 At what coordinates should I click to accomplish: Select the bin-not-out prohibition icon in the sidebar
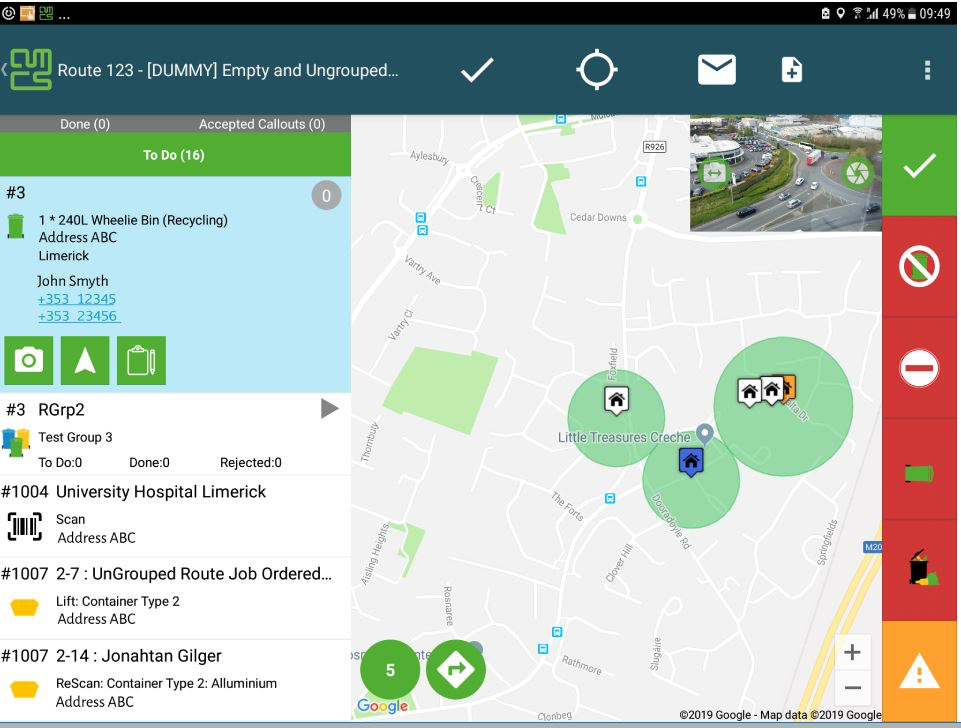918,265
